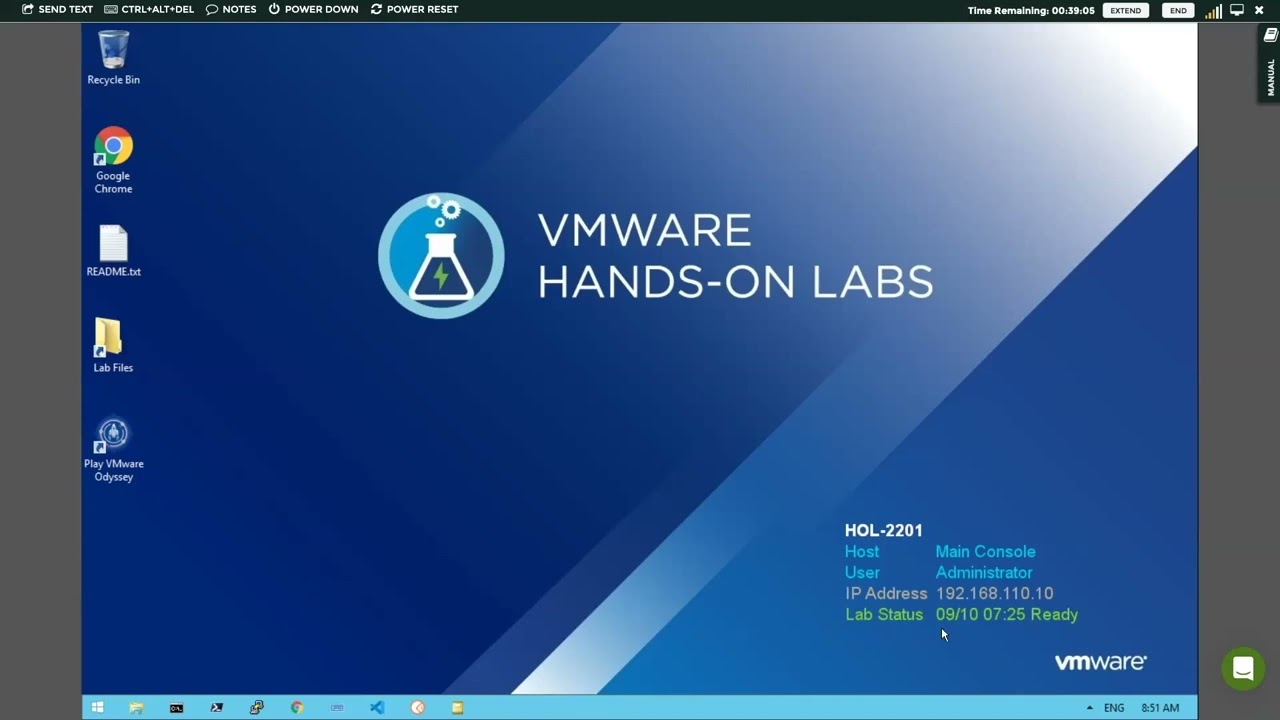
Task: Launch Command Prompt from the taskbar
Action: (176, 707)
